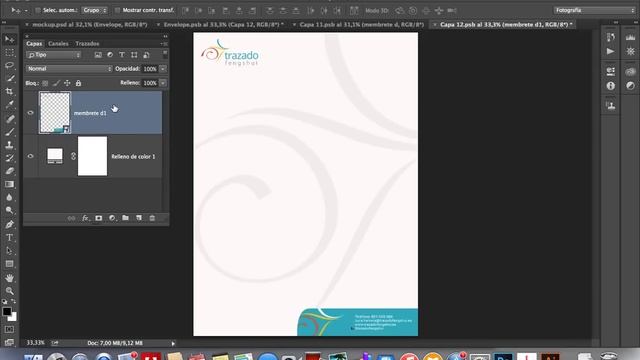Select the Rectangle shape tool
This screenshot has width=640, height=360.
point(9,264)
